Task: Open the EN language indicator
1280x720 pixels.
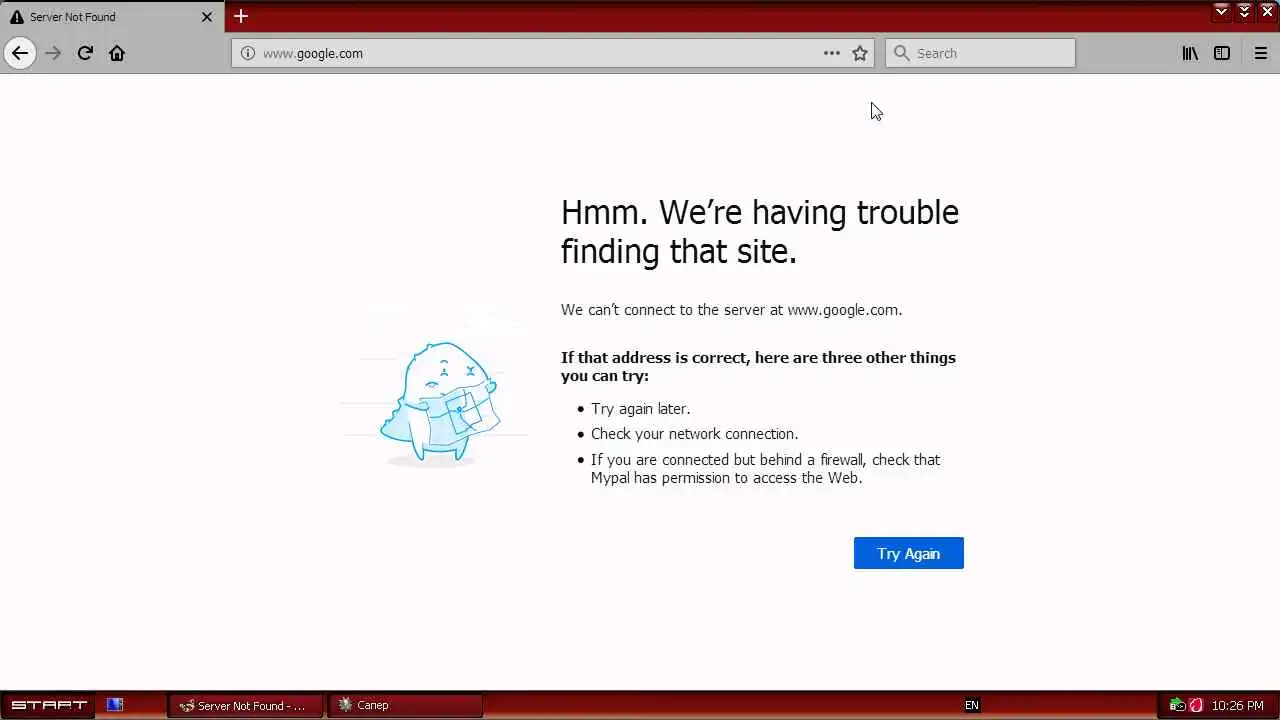Action: click(x=971, y=705)
